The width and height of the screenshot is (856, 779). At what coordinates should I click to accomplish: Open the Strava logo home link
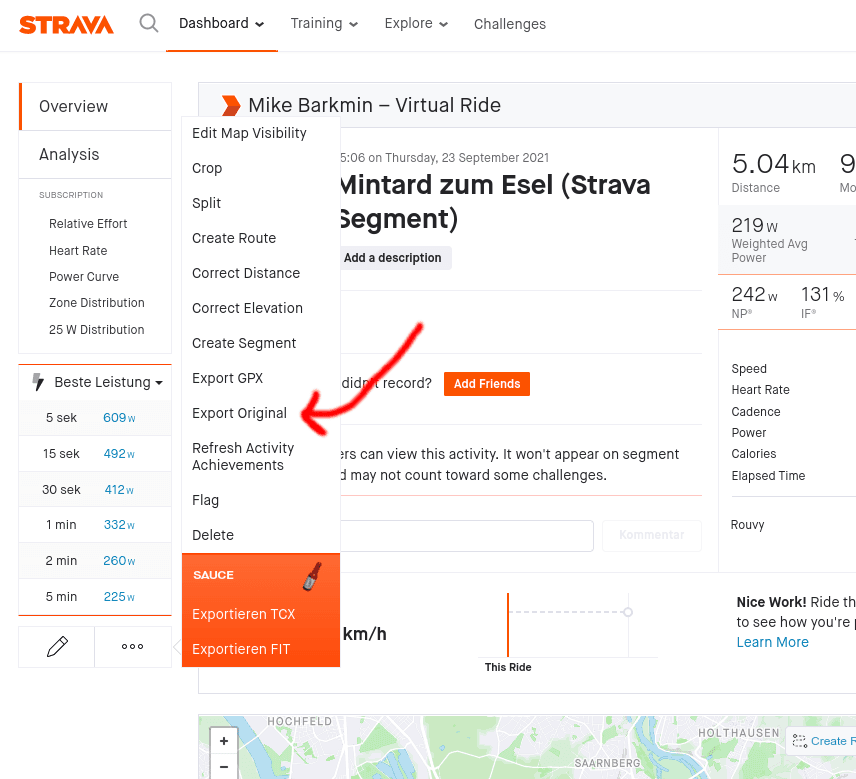66,25
